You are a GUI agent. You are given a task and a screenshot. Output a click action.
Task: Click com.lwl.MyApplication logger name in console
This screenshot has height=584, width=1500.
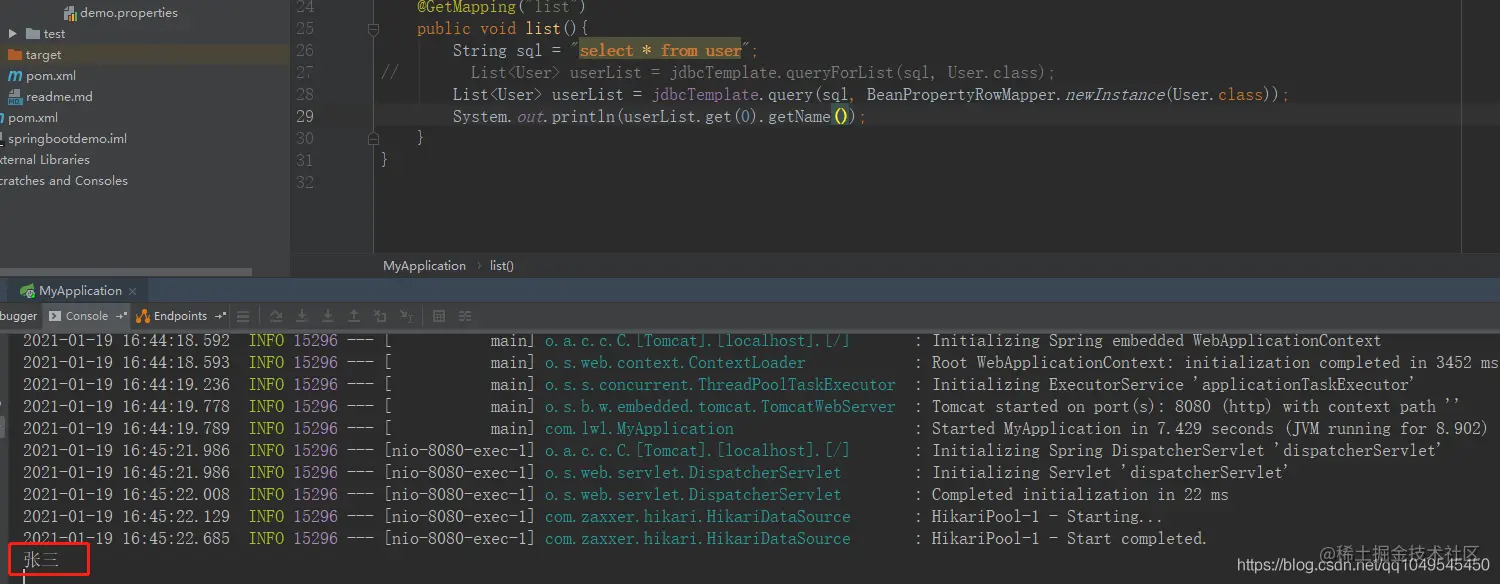click(x=639, y=429)
